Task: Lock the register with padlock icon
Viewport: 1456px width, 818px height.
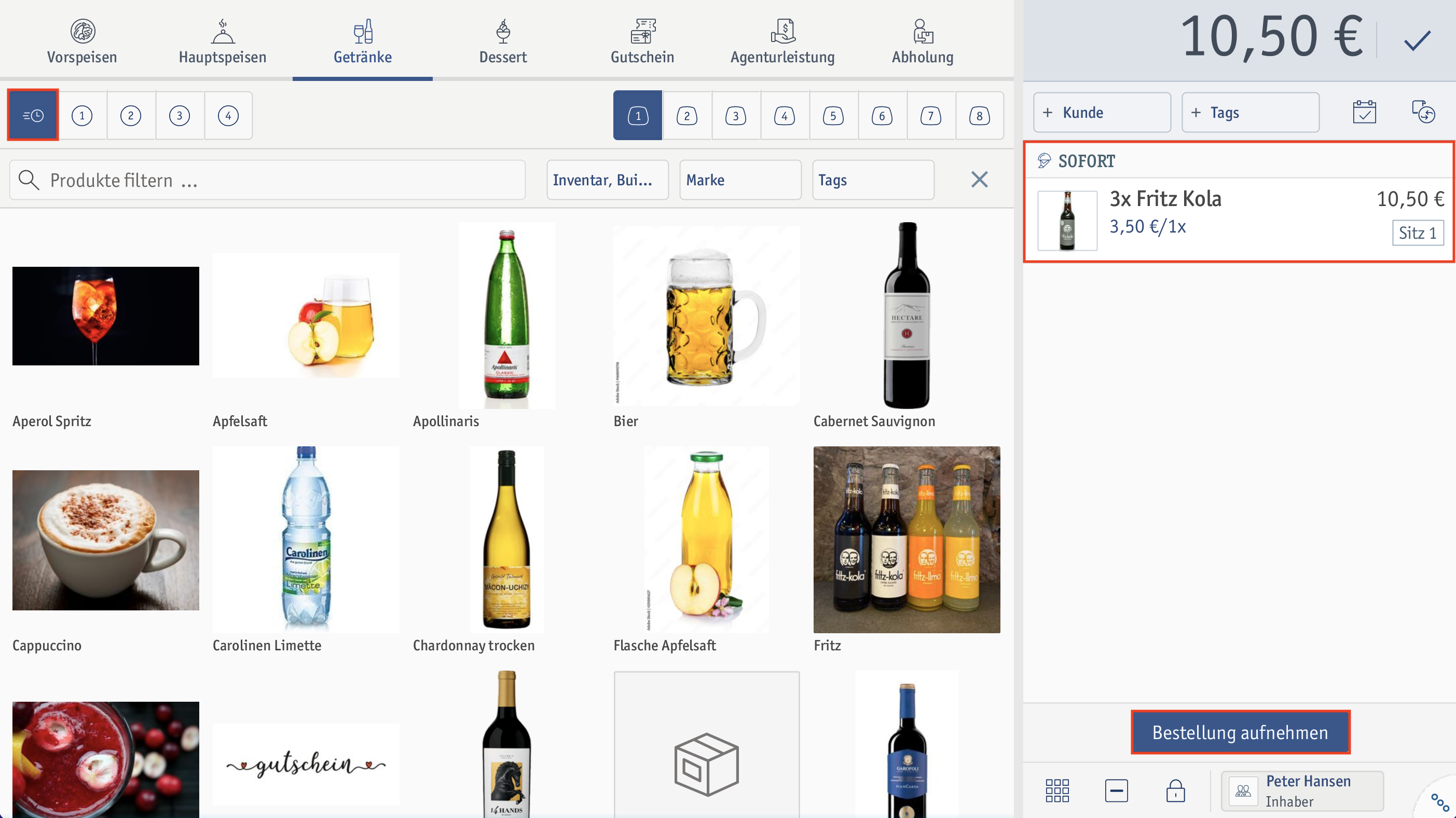Action: pyautogui.click(x=1175, y=790)
